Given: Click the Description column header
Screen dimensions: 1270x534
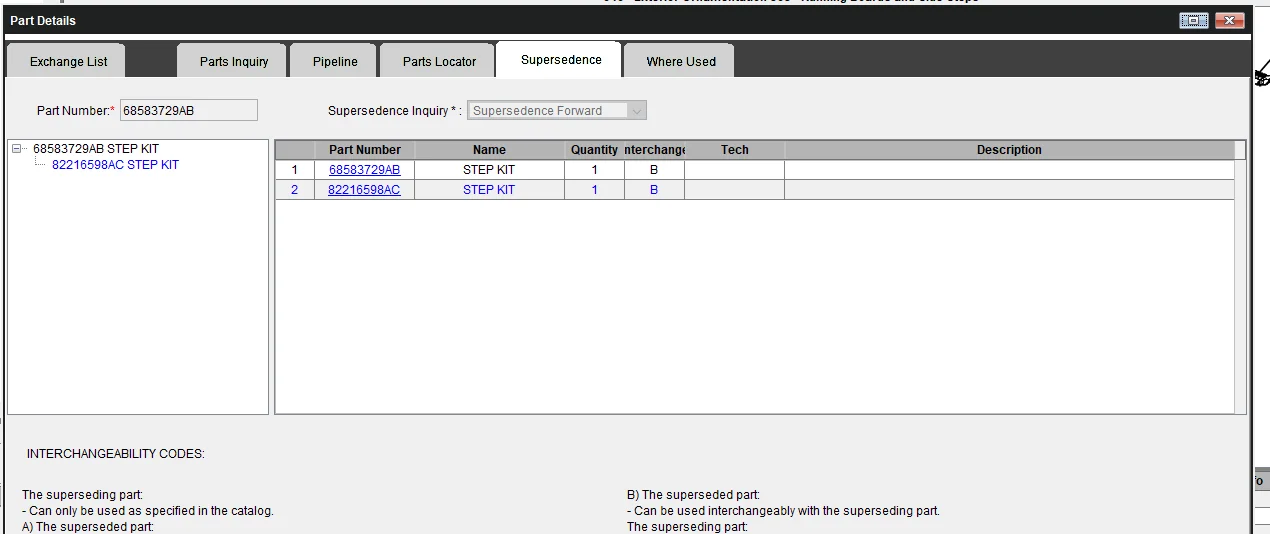Looking at the screenshot, I should pos(1009,150).
